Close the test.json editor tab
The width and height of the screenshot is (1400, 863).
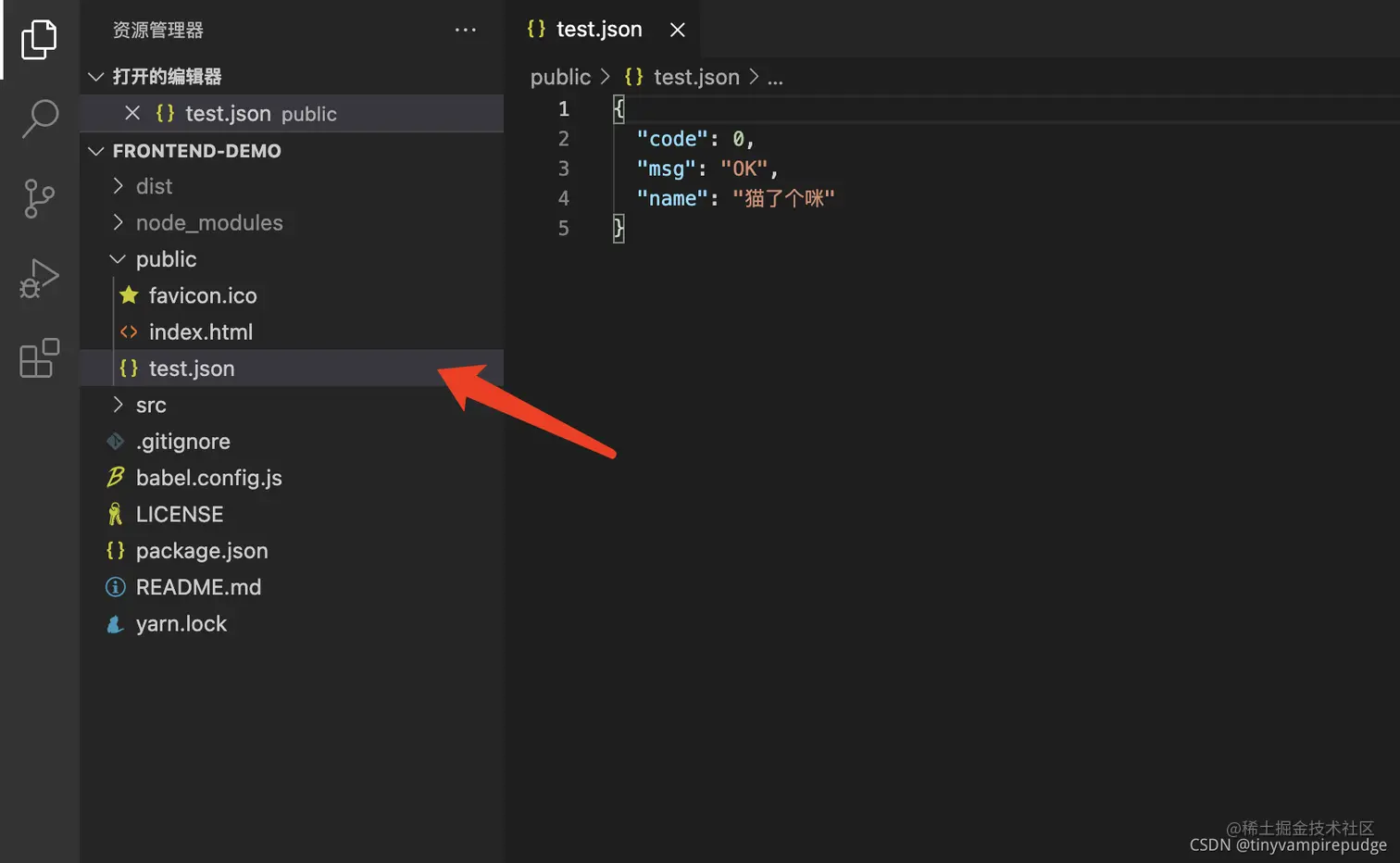tap(678, 30)
